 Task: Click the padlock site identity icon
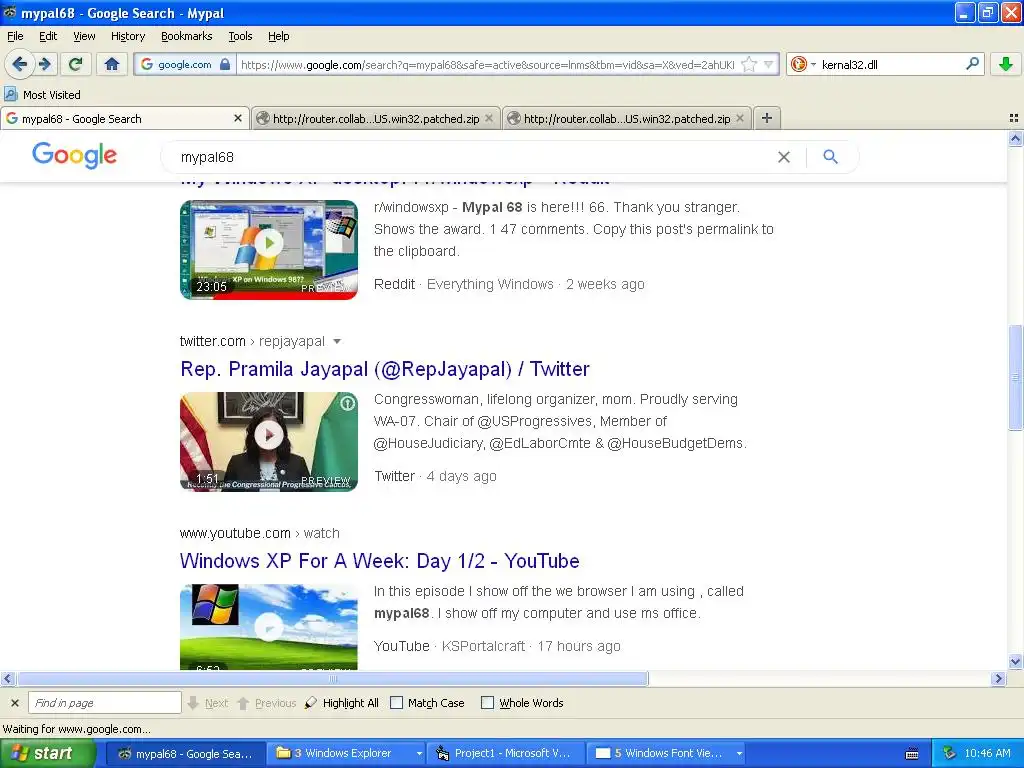pos(225,64)
